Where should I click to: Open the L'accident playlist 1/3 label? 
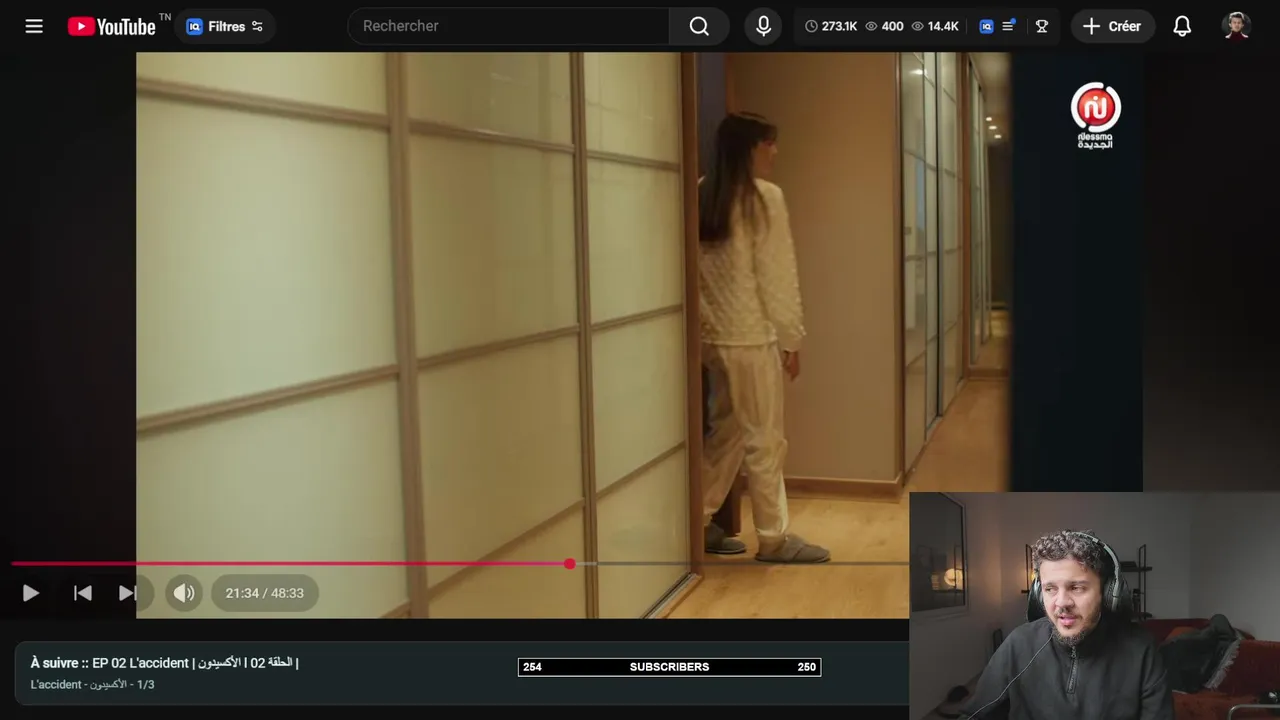pos(92,685)
